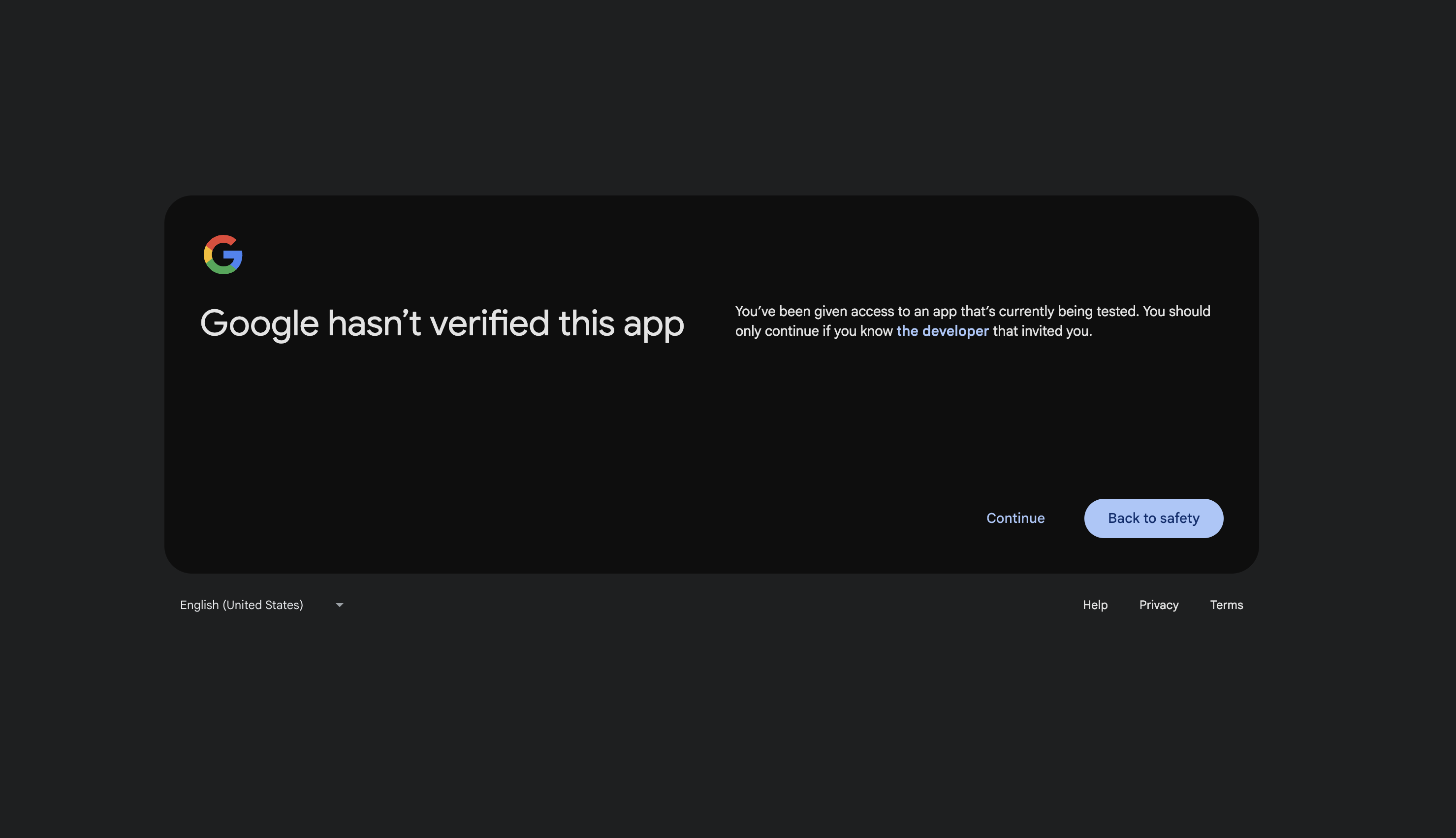The image size is (1456, 838).
Task: Click the "You've been given access" sentence
Action: pyautogui.click(x=937, y=311)
